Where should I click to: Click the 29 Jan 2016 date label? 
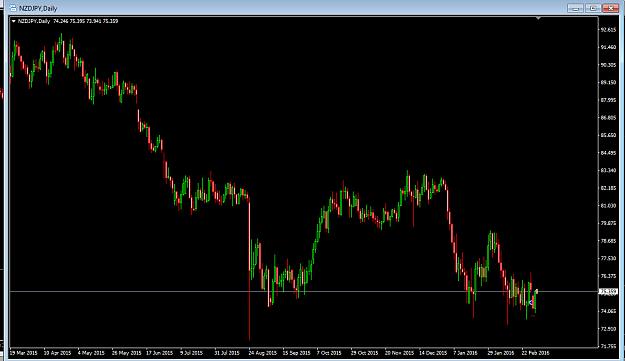pyautogui.click(x=501, y=353)
